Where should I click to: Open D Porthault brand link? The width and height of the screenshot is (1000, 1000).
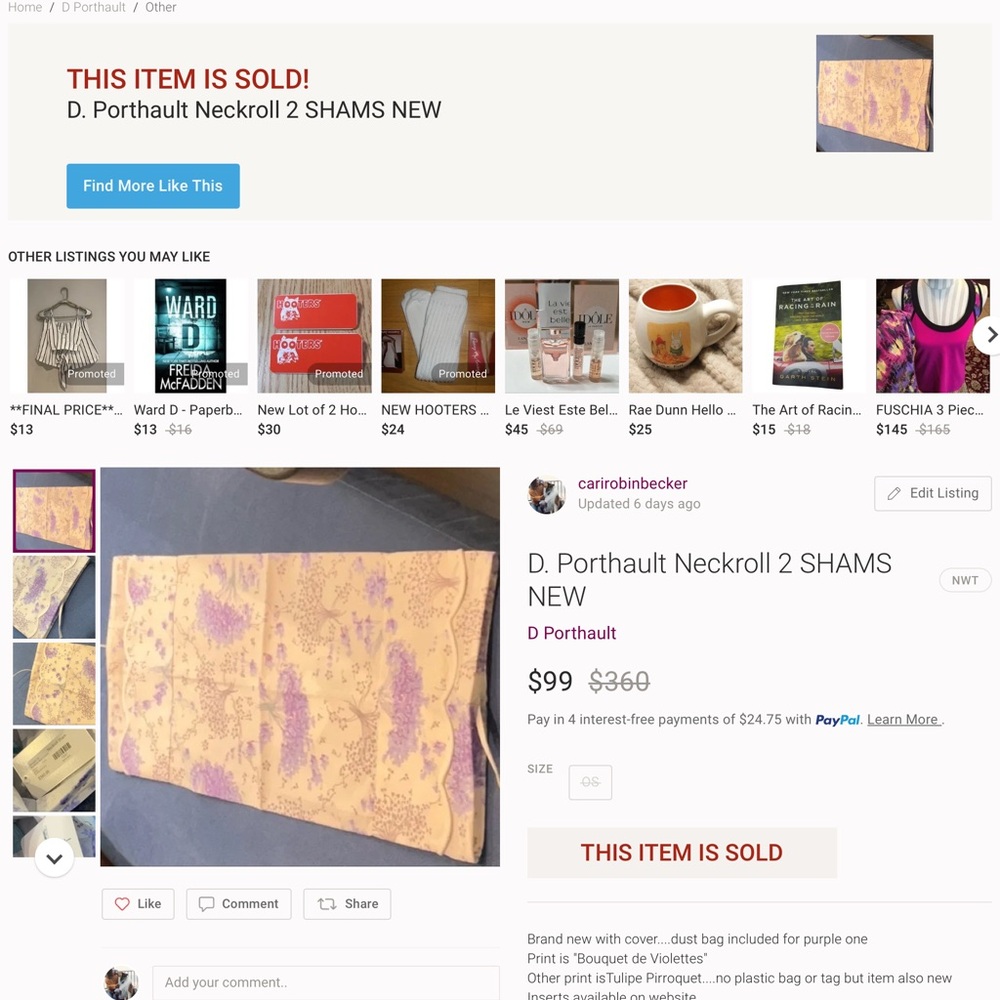[x=571, y=633]
